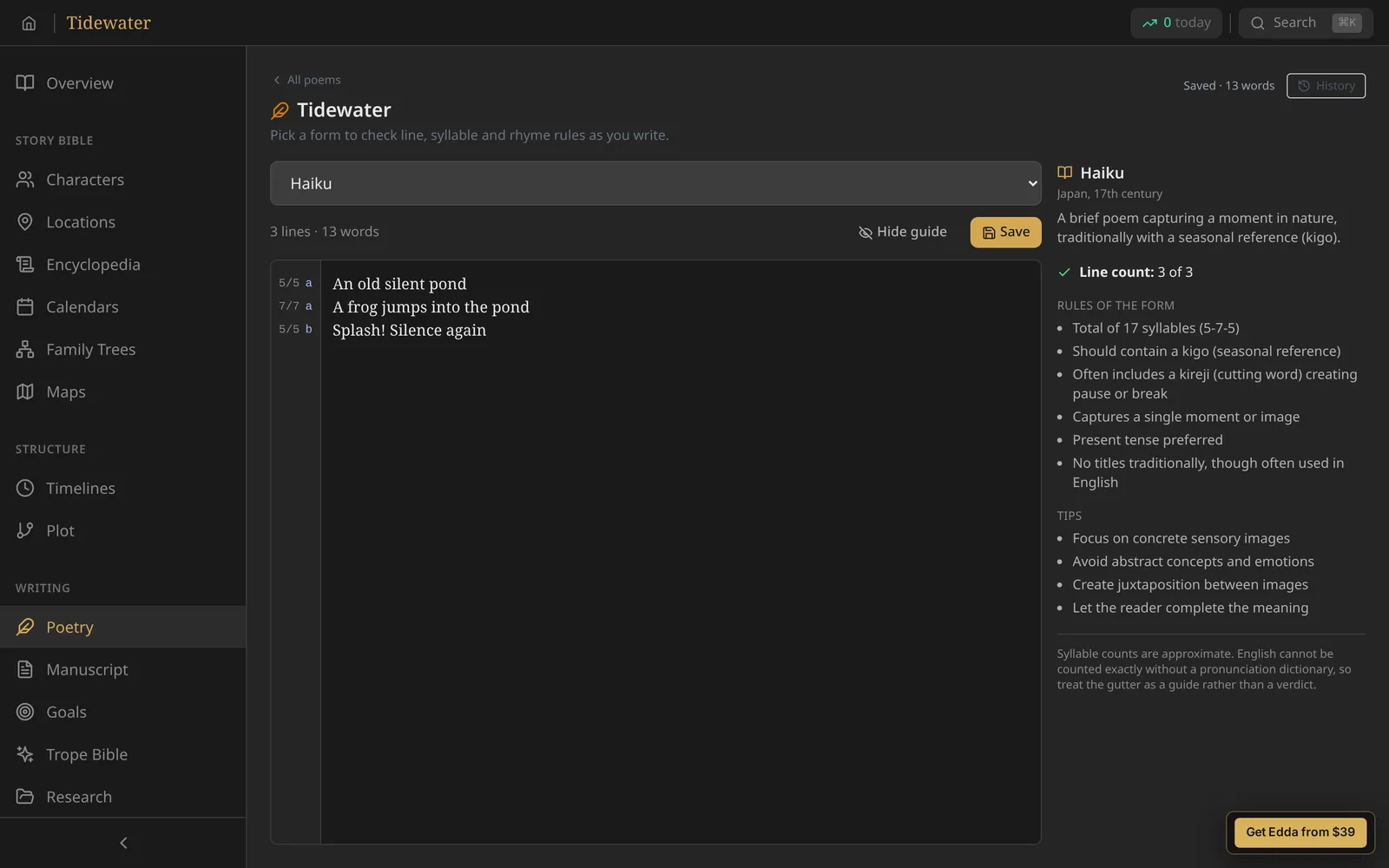This screenshot has width=1389, height=868.
Task: Click the Tidewater project title in header
Action: point(109,23)
